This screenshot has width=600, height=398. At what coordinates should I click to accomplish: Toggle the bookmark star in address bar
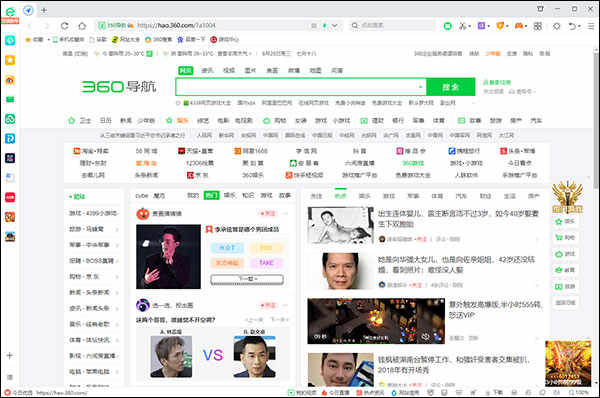[x=314, y=26]
